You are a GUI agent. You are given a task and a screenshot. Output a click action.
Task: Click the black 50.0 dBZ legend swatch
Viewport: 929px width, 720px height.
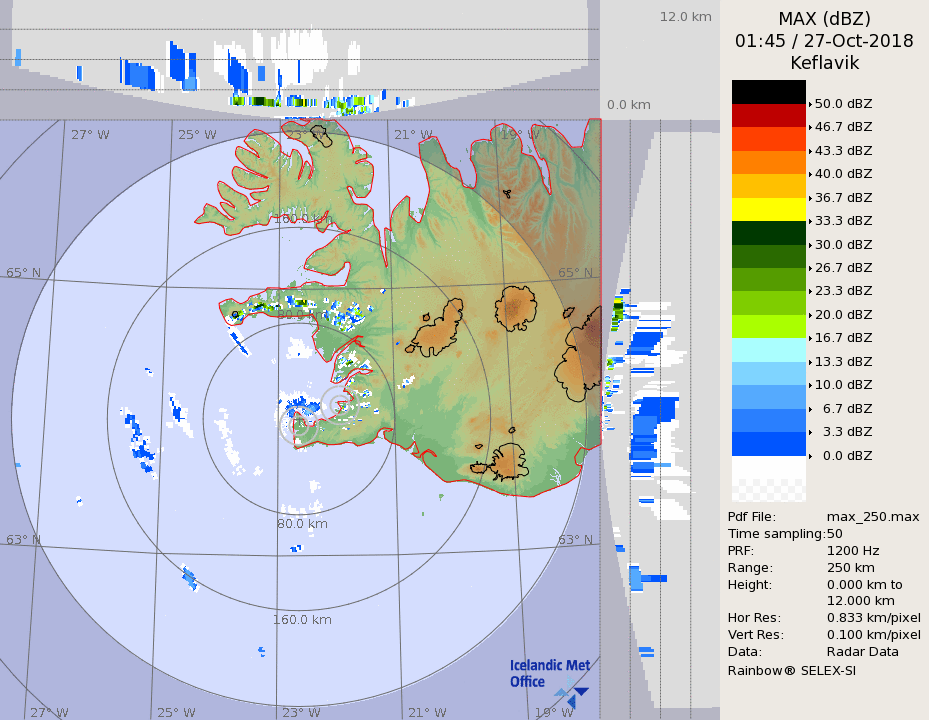click(768, 92)
